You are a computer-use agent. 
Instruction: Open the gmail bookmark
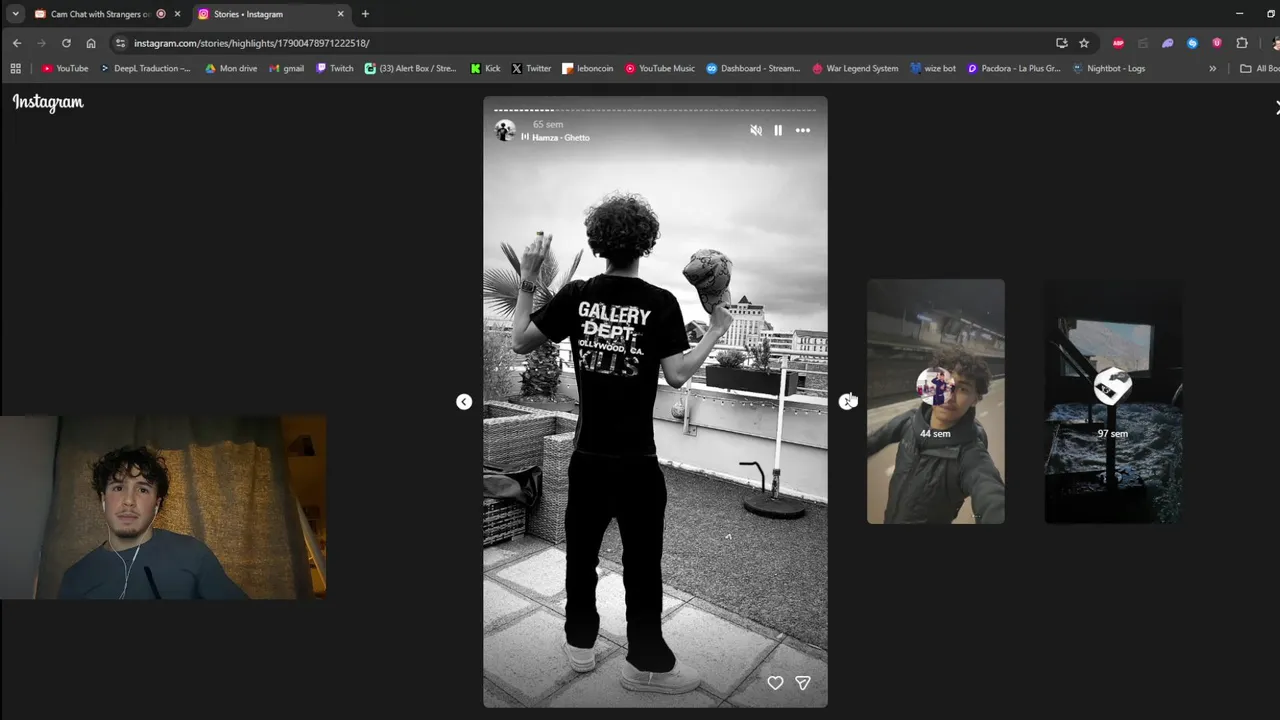click(286, 69)
